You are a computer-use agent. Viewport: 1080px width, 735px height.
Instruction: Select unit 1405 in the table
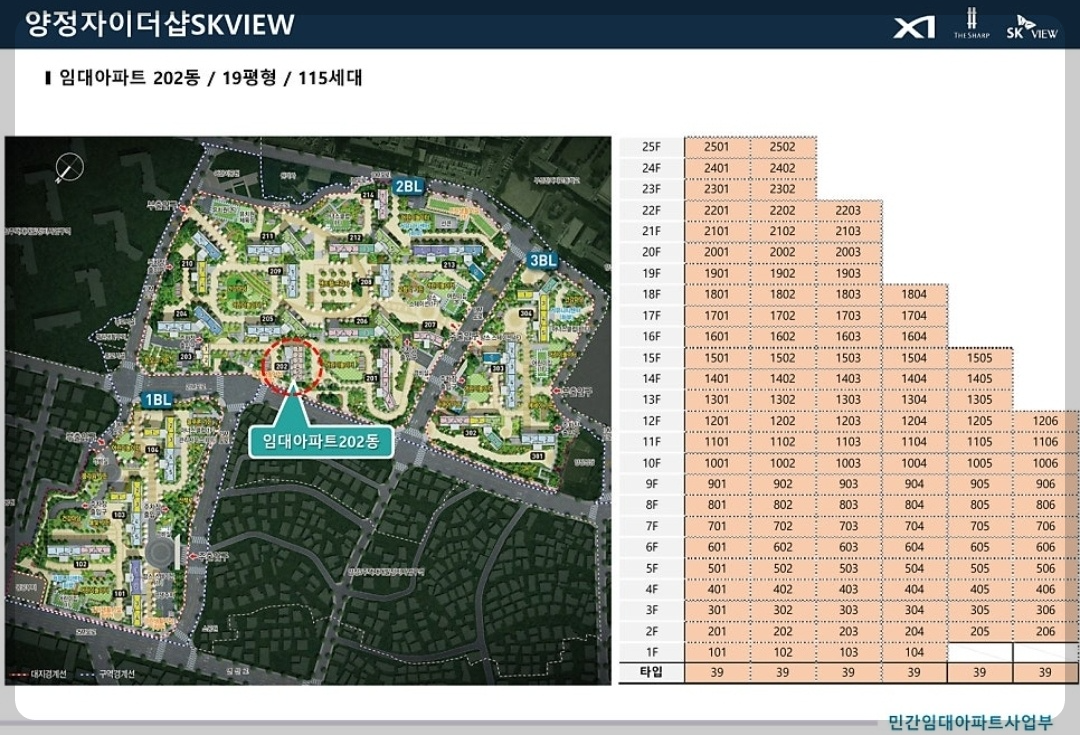tap(980, 378)
